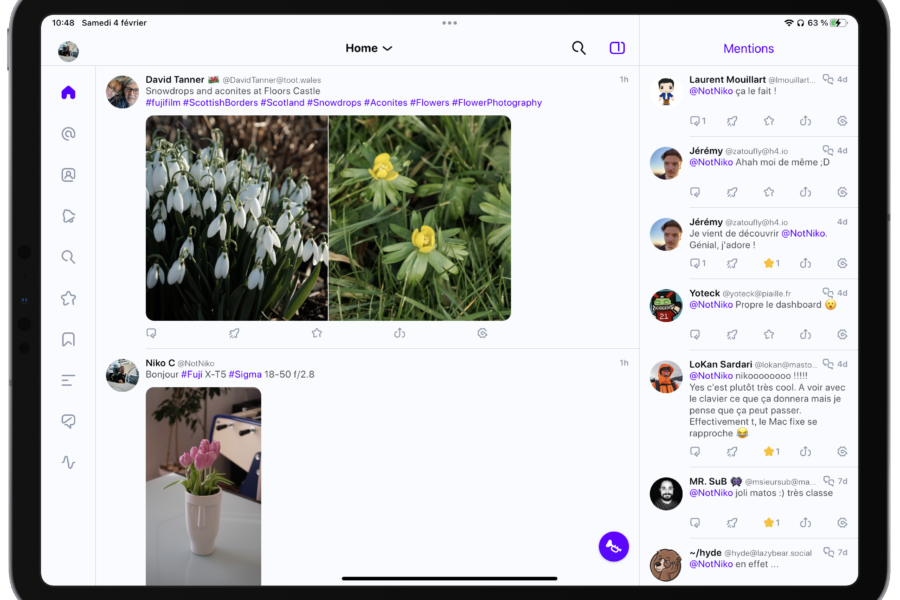Screen dimensions: 900x600
Task: Open MR. SuB's avatar in Mentions
Action: [666, 494]
